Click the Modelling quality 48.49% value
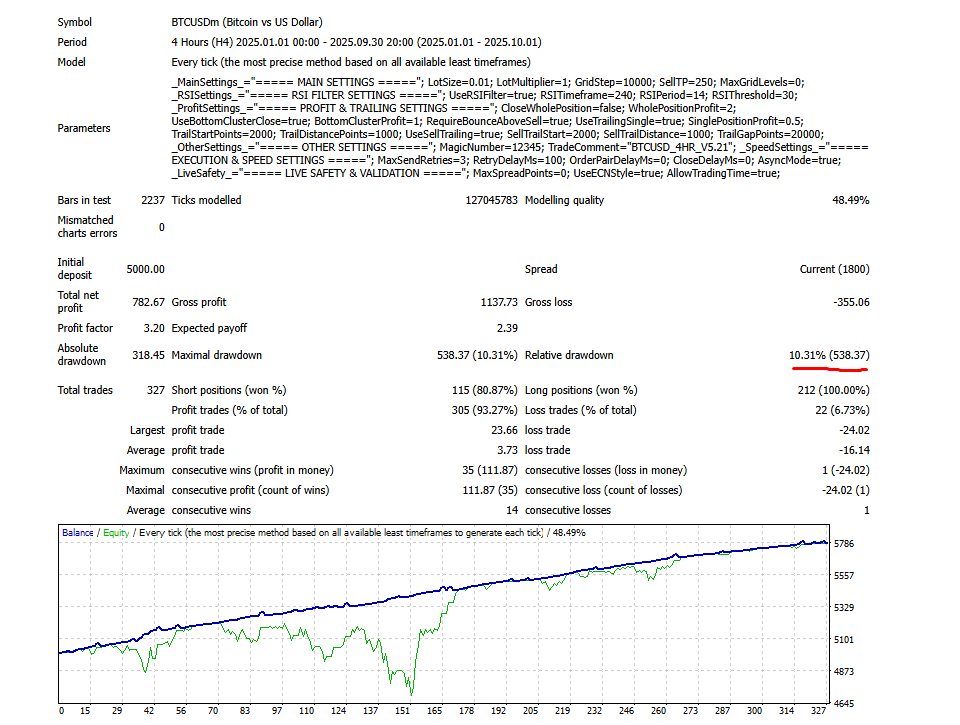This screenshot has width=960, height=725. [848, 200]
